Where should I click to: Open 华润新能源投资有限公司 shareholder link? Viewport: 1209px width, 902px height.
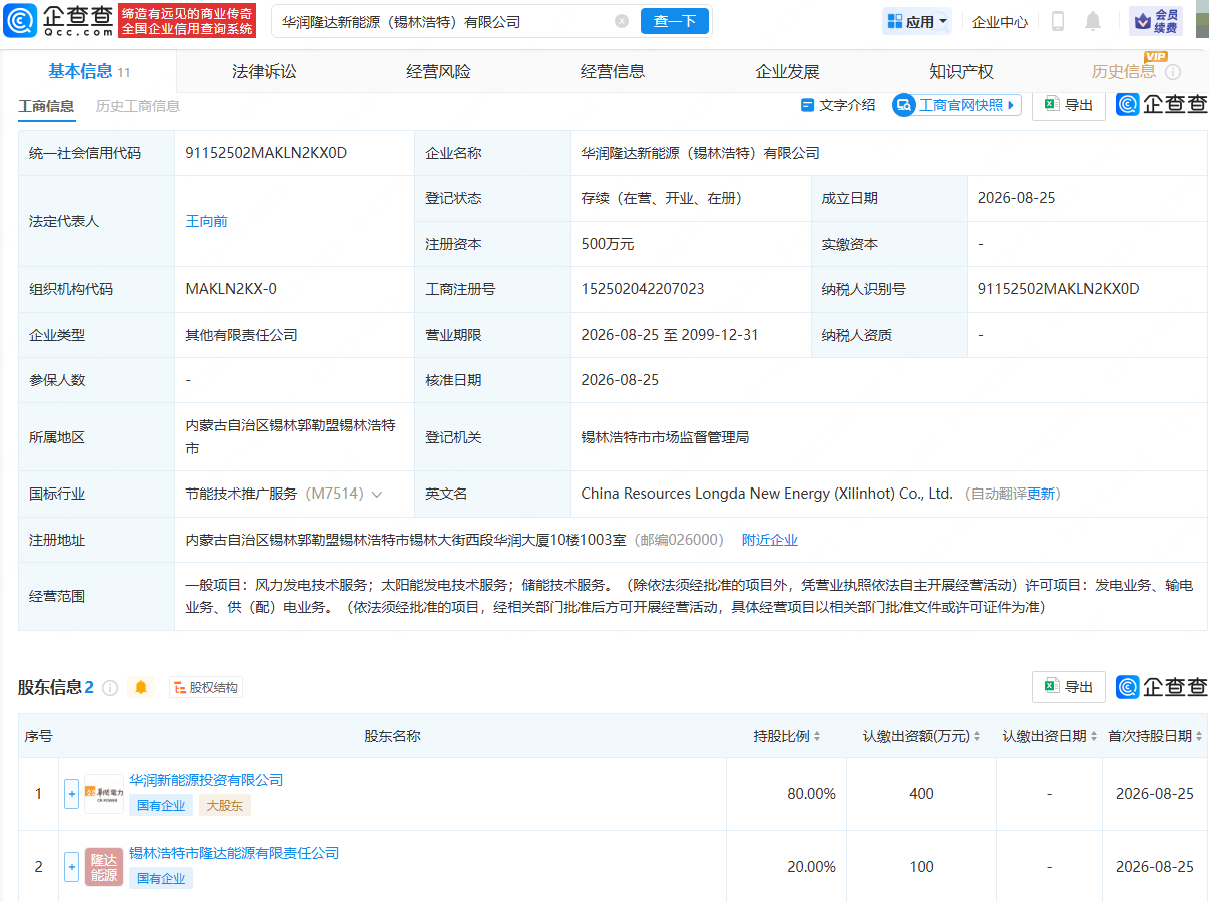click(206, 780)
